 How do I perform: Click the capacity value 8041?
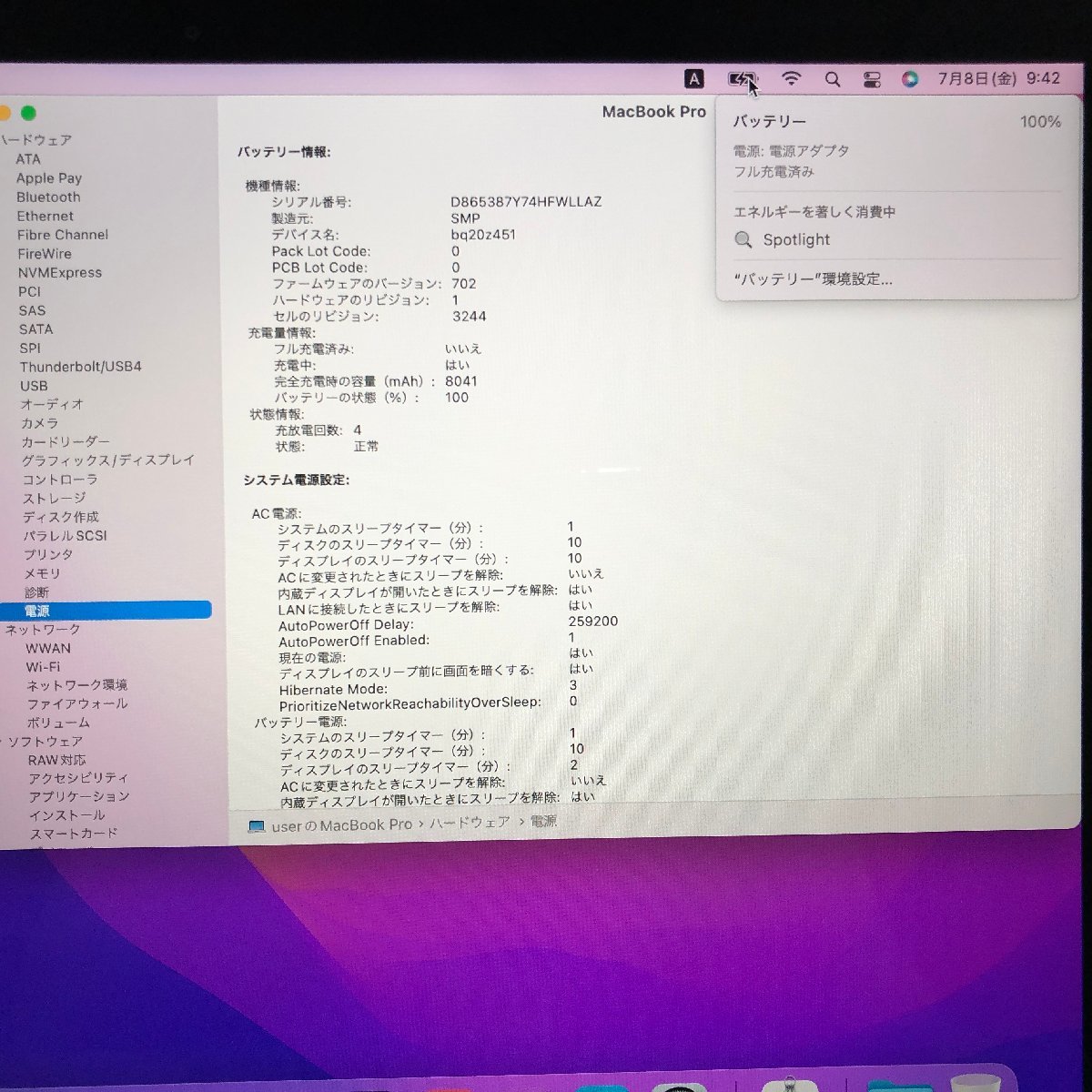(x=461, y=381)
